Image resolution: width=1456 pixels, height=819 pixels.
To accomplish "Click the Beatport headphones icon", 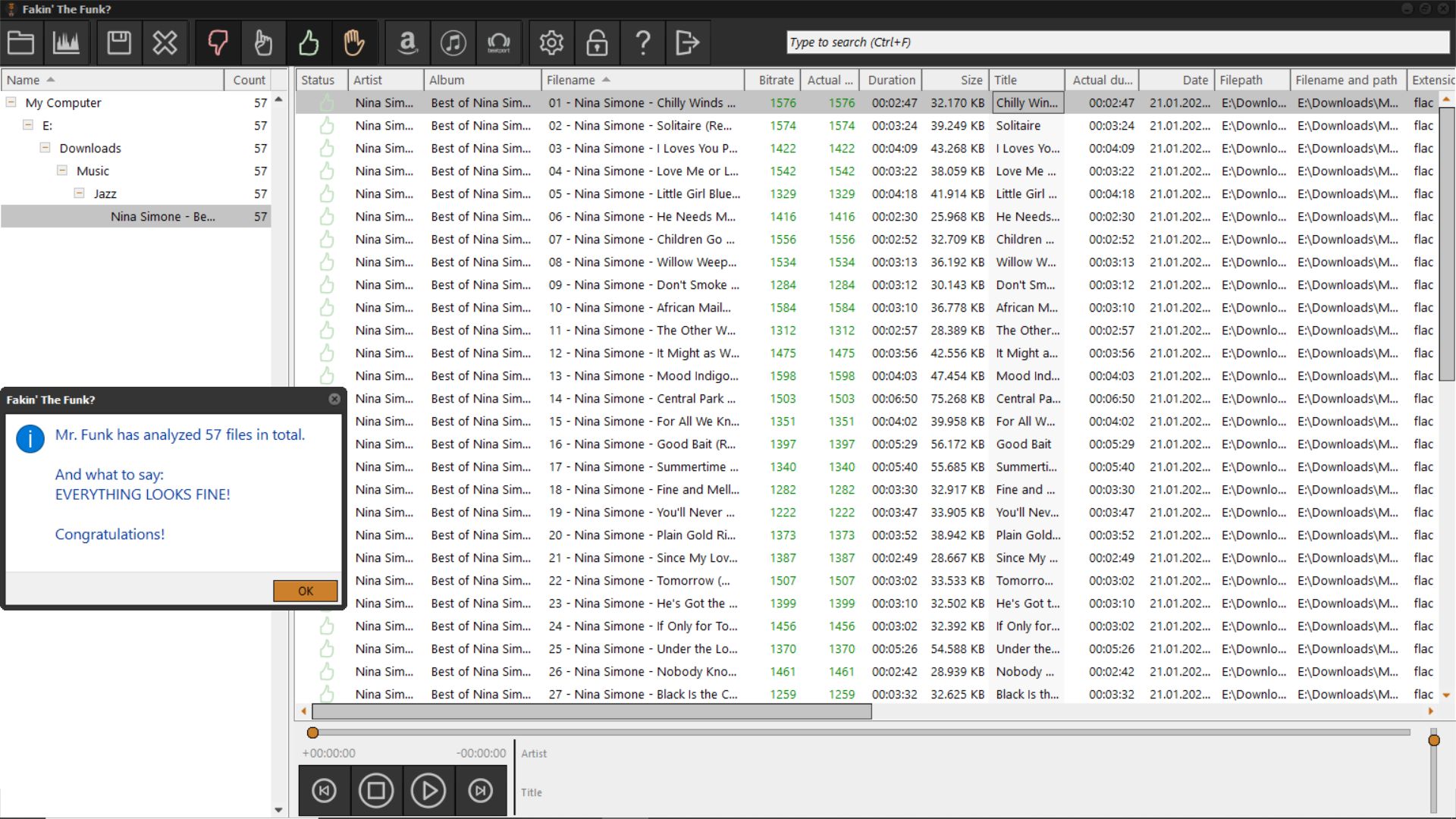I will pyautogui.click(x=498, y=42).
